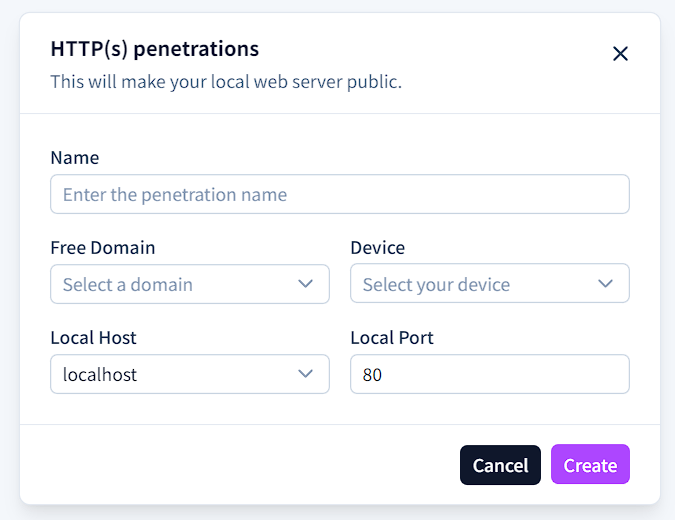Close the HTTP(s) penetrations dialog
The width and height of the screenshot is (675, 520).
(620, 54)
